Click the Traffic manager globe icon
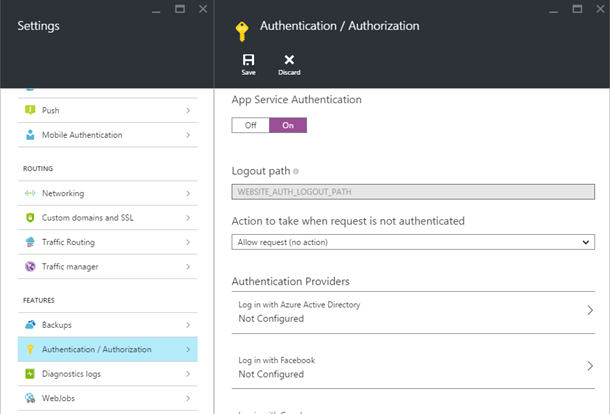 30,267
